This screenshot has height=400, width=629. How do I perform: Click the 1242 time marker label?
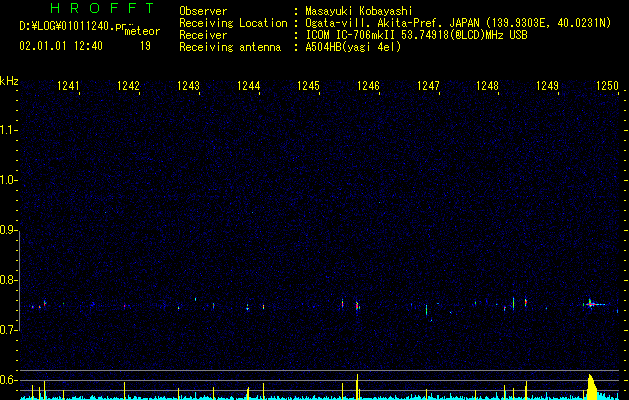(128, 86)
